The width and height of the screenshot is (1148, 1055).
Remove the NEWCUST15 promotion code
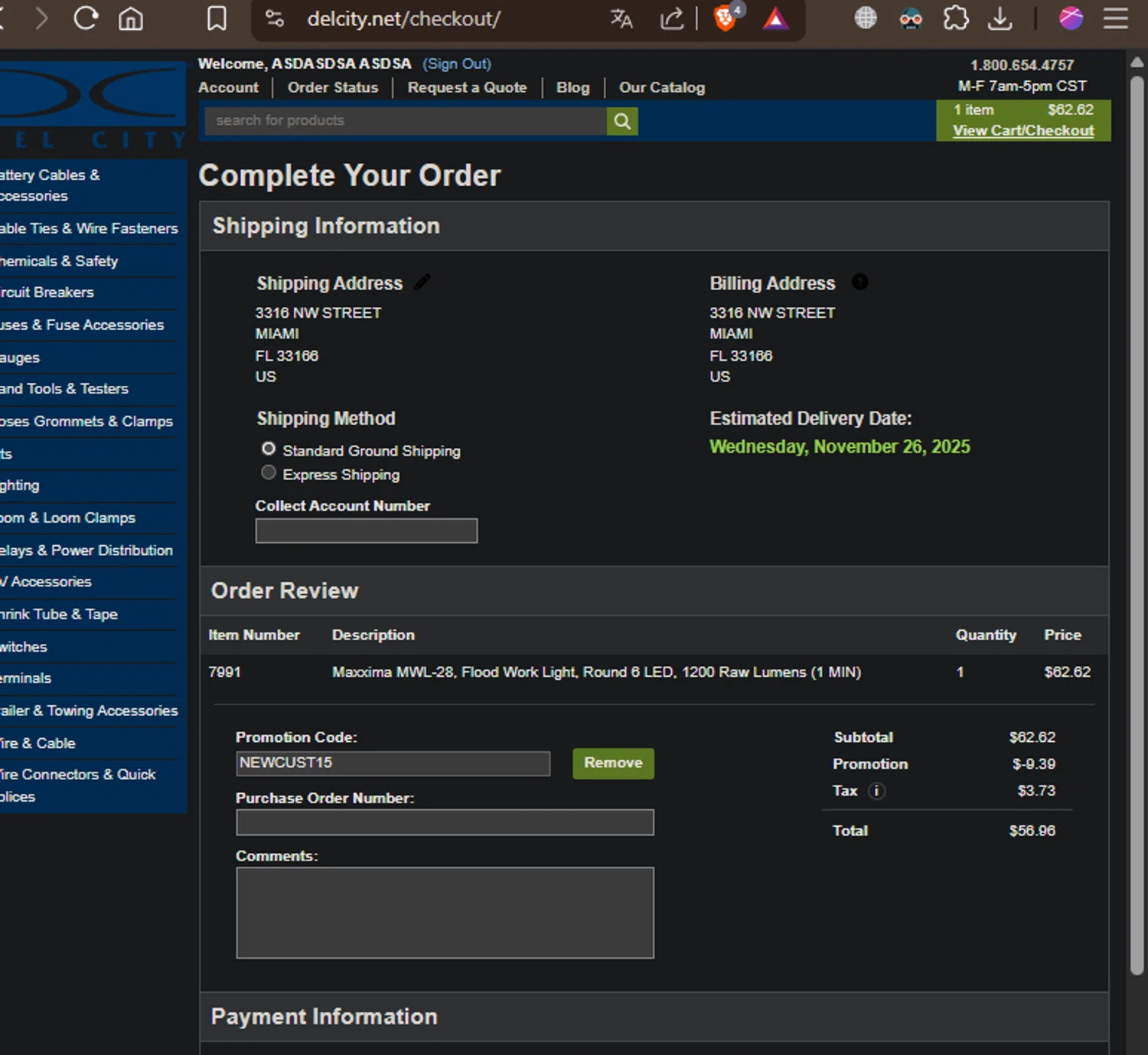613,763
